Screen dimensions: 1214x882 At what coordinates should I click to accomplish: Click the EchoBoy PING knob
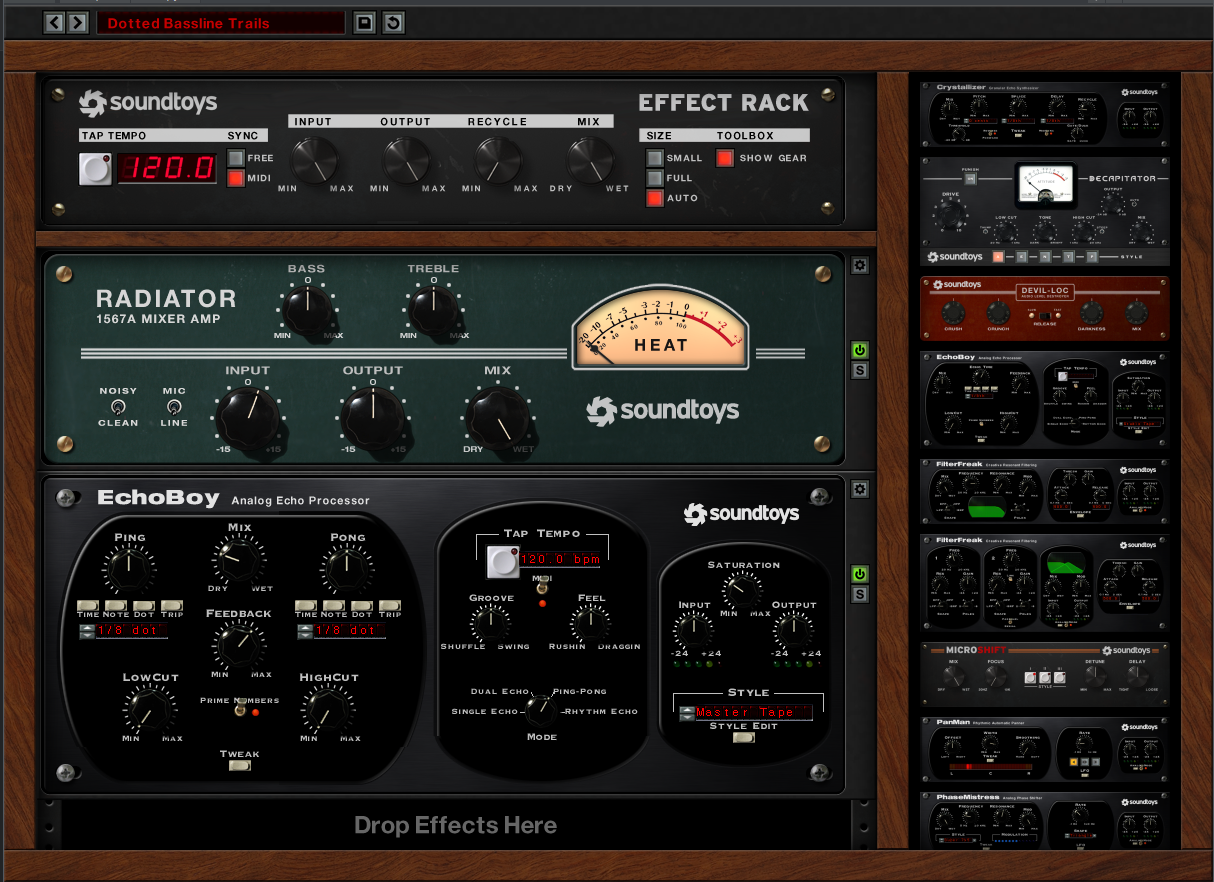pos(130,569)
